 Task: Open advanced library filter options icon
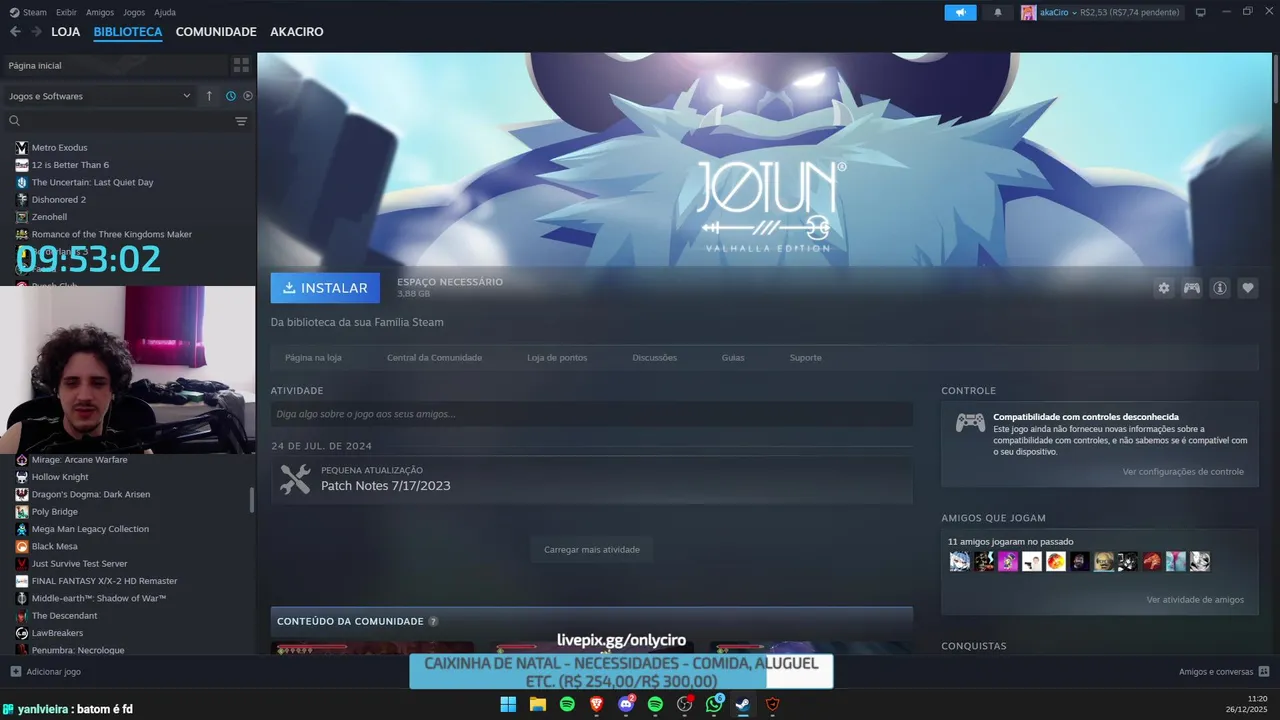click(x=241, y=121)
